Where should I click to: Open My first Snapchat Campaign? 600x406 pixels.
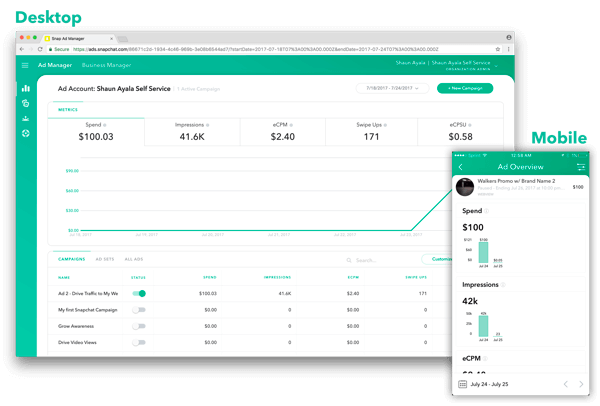(x=88, y=310)
